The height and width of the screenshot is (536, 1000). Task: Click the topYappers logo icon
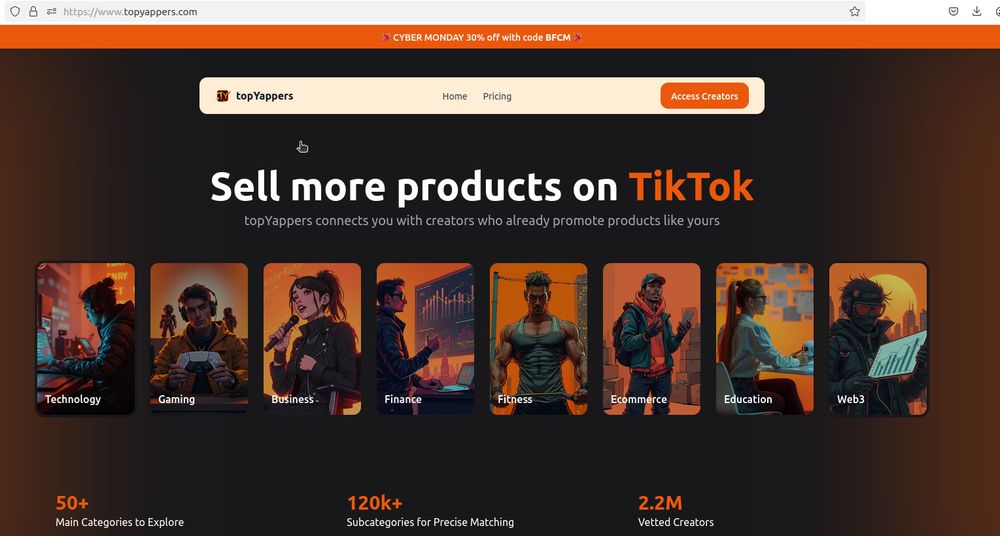[x=223, y=96]
